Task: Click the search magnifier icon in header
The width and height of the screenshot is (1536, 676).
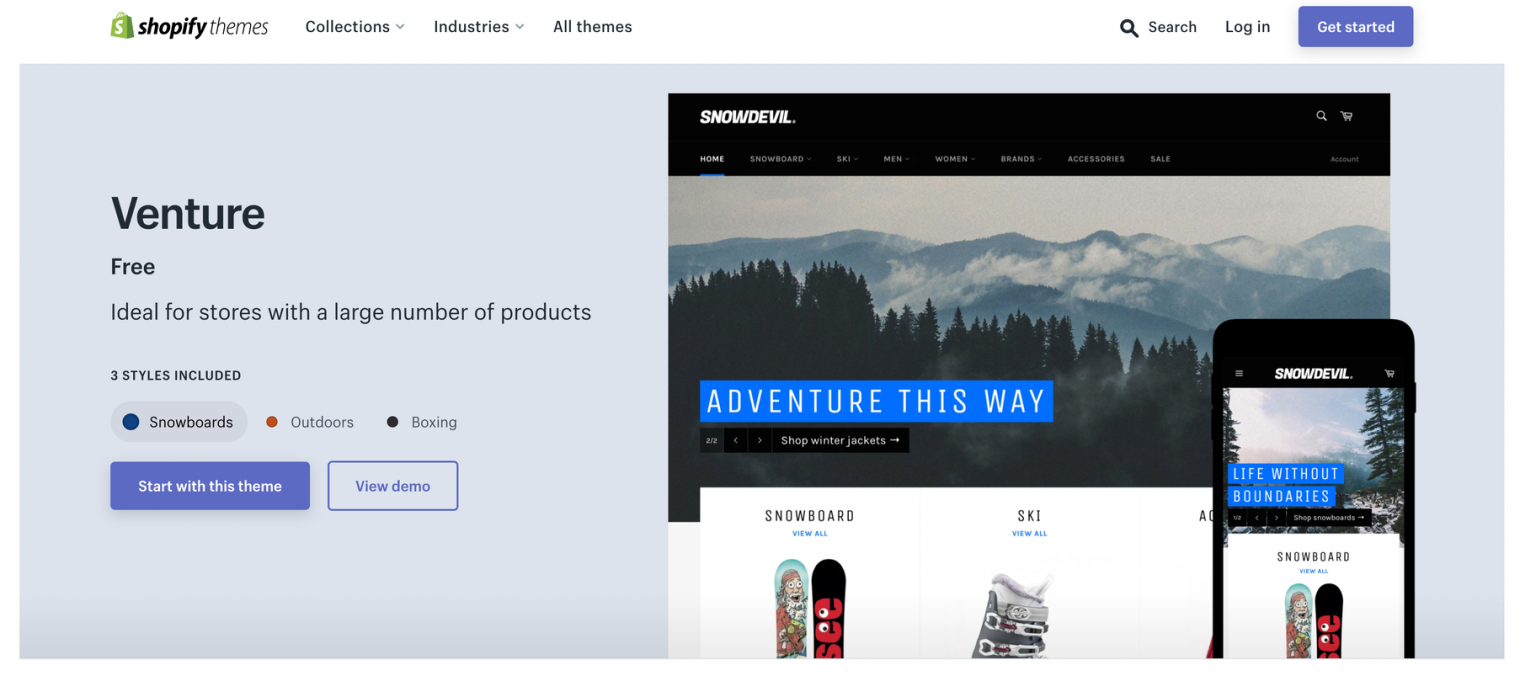Action: tap(1129, 28)
